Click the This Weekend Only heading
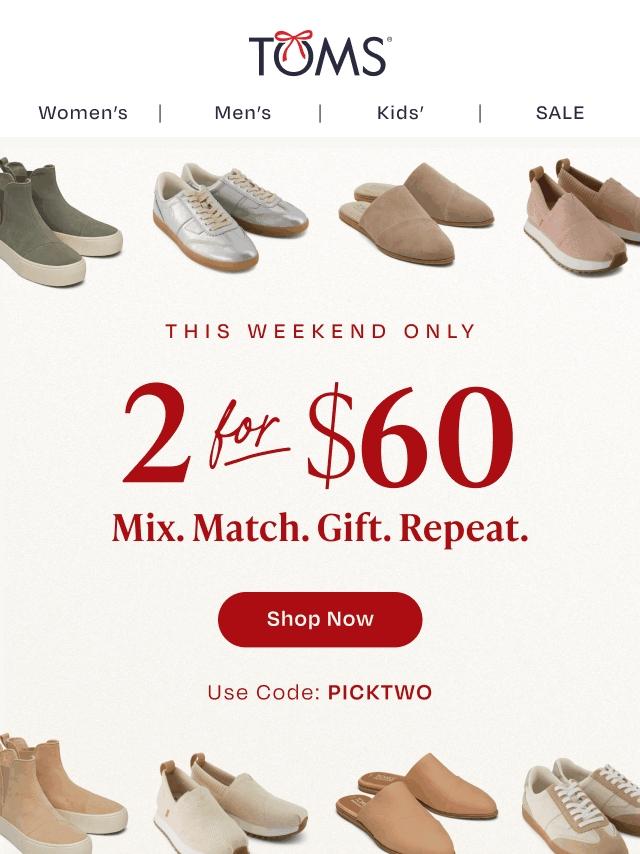Screen dimensions: 640x854 [x=320, y=331]
